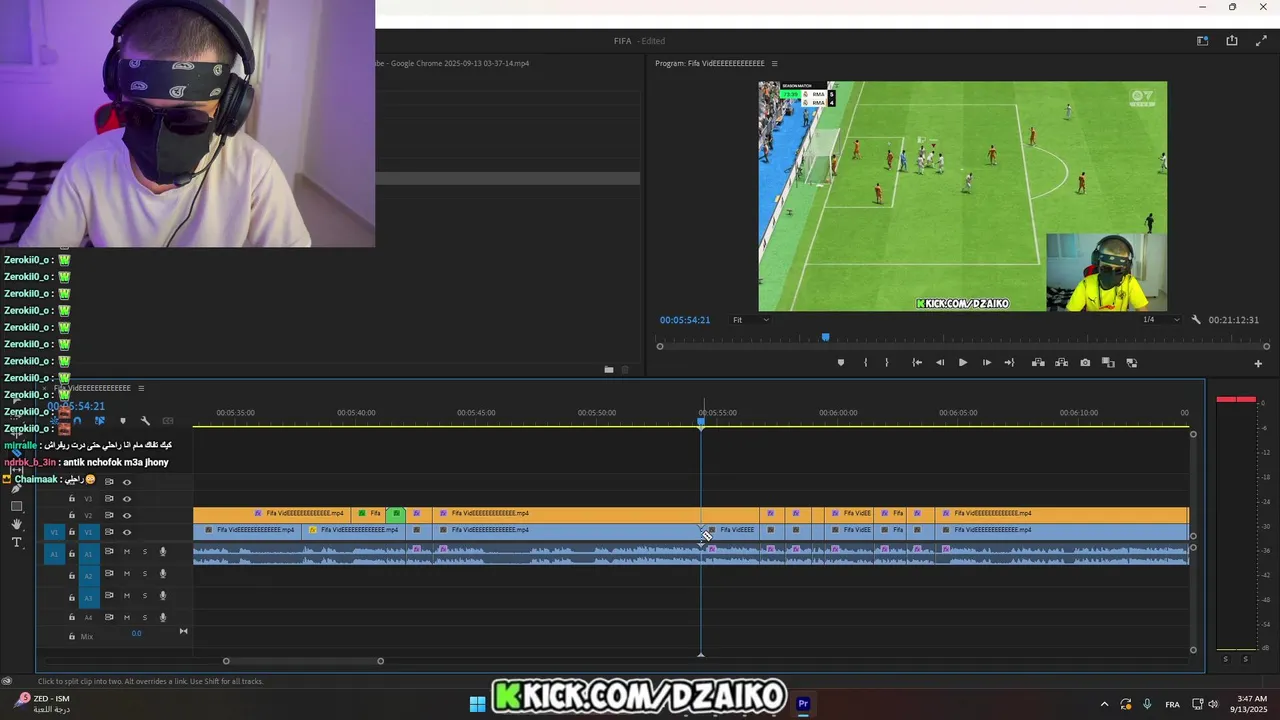Click FRA language indicator in tray
This screenshot has width=1280, height=720.
(x=1172, y=704)
